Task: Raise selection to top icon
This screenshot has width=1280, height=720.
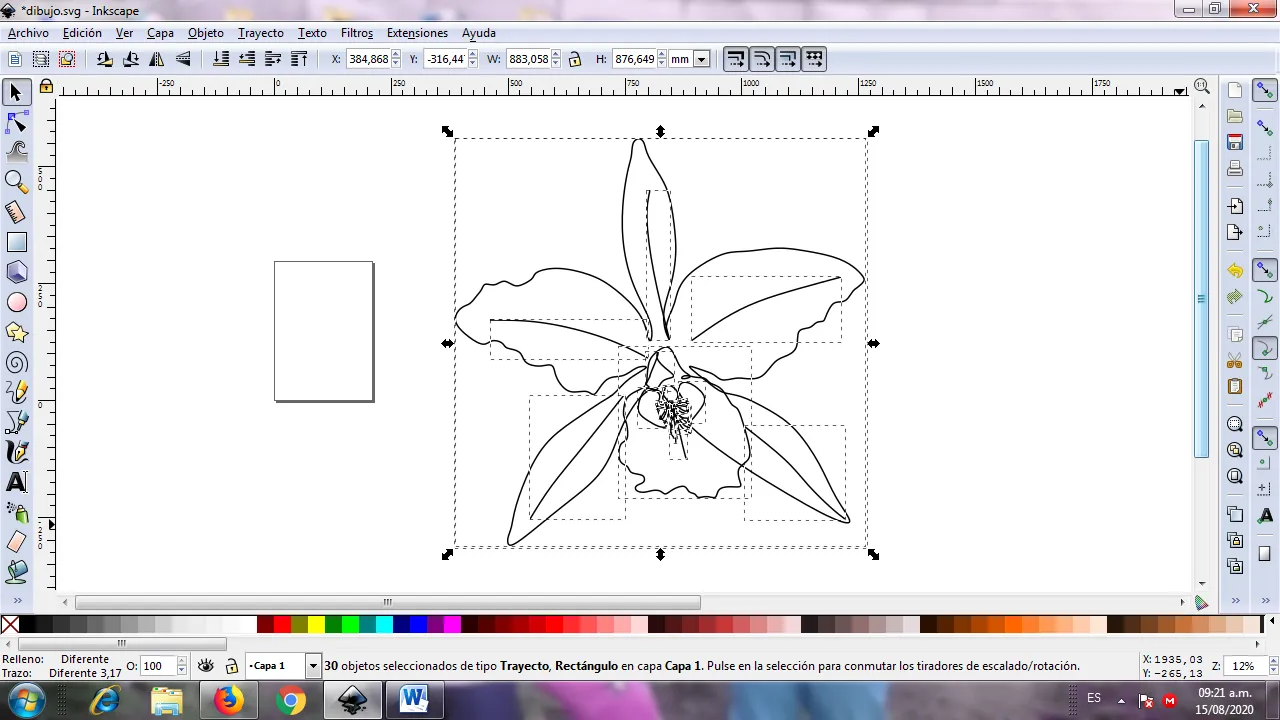Action: pos(299,59)
